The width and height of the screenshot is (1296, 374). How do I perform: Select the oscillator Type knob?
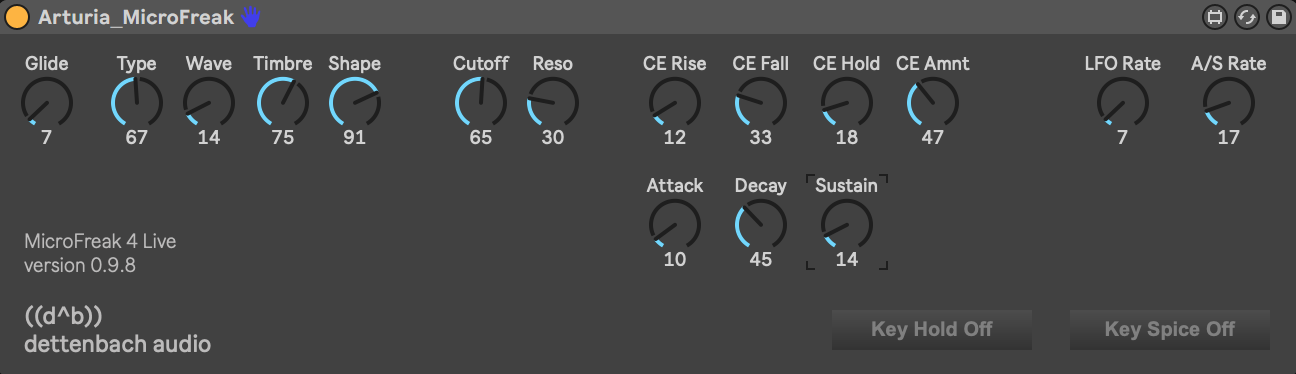point(137,103)
